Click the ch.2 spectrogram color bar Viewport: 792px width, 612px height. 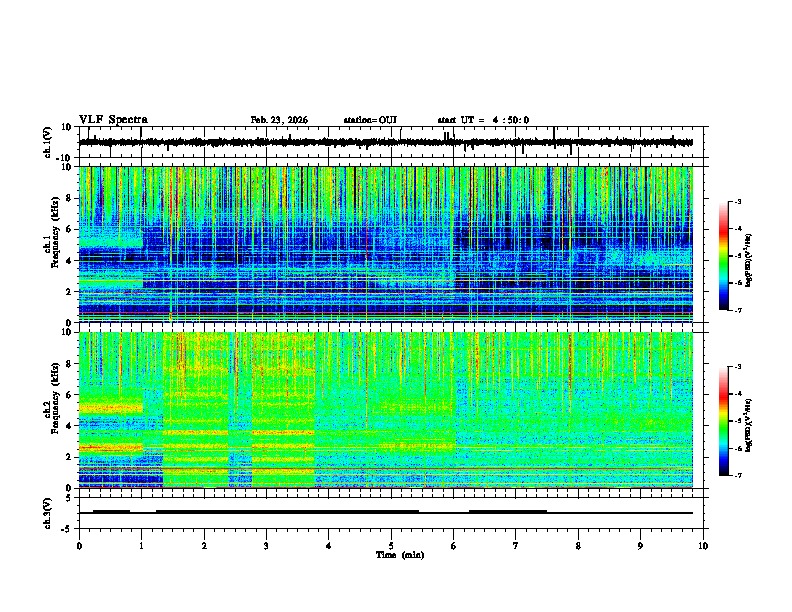pos(723,421)
